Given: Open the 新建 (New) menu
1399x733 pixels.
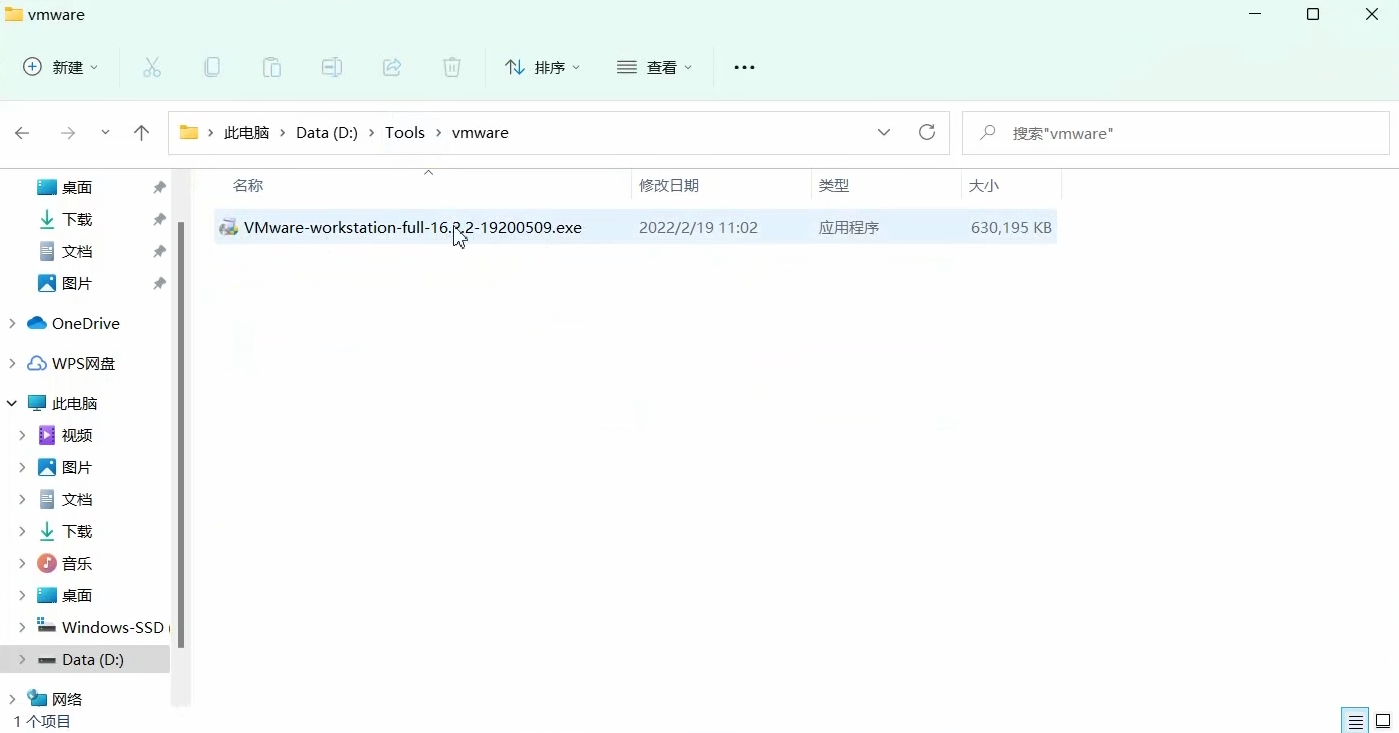Looking at the screenshot, I should click(61, 67).
